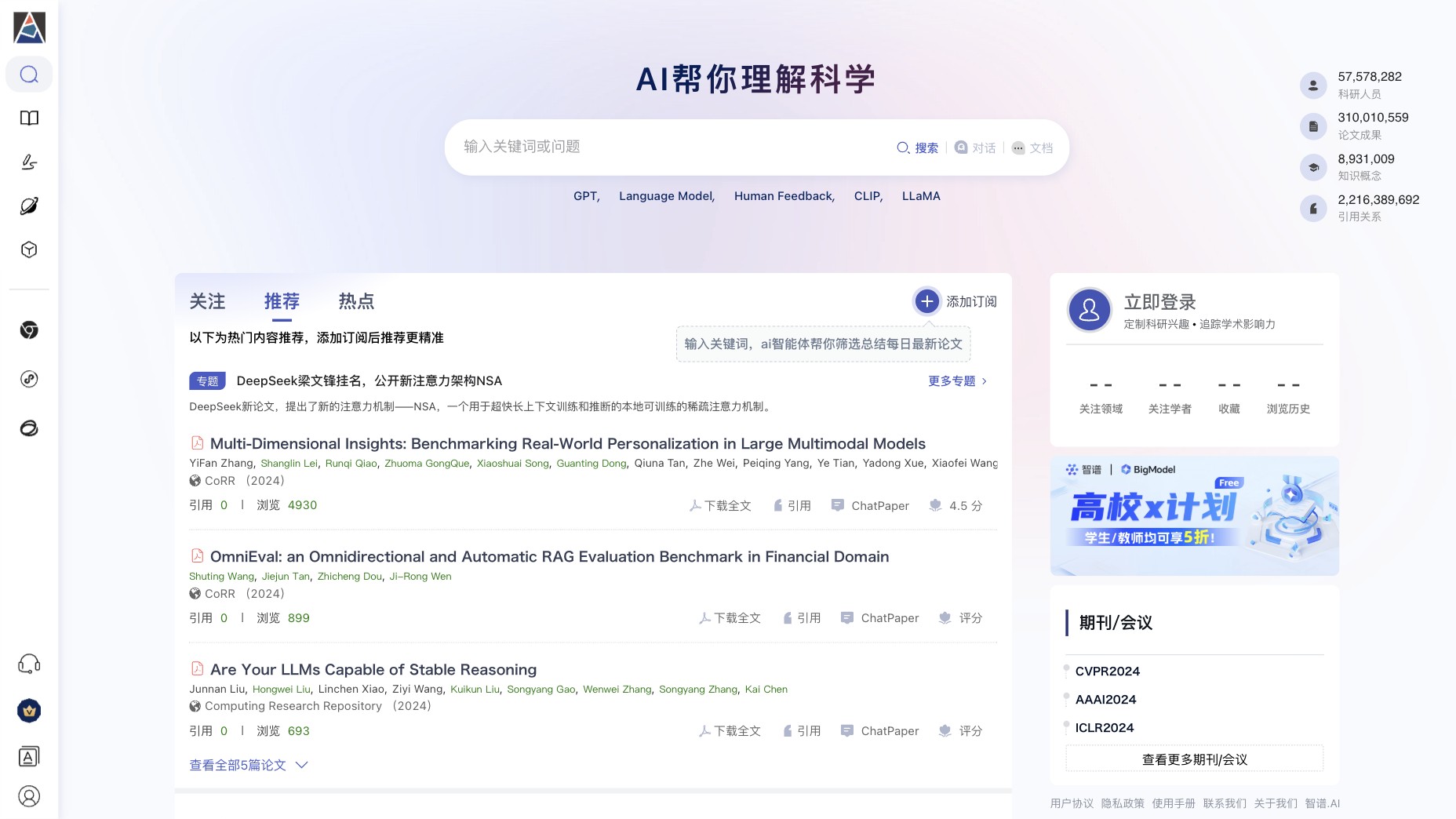Click the blue plus add subscription icon
Viewport: 1456px width, 819px height.
click(926, 301)
